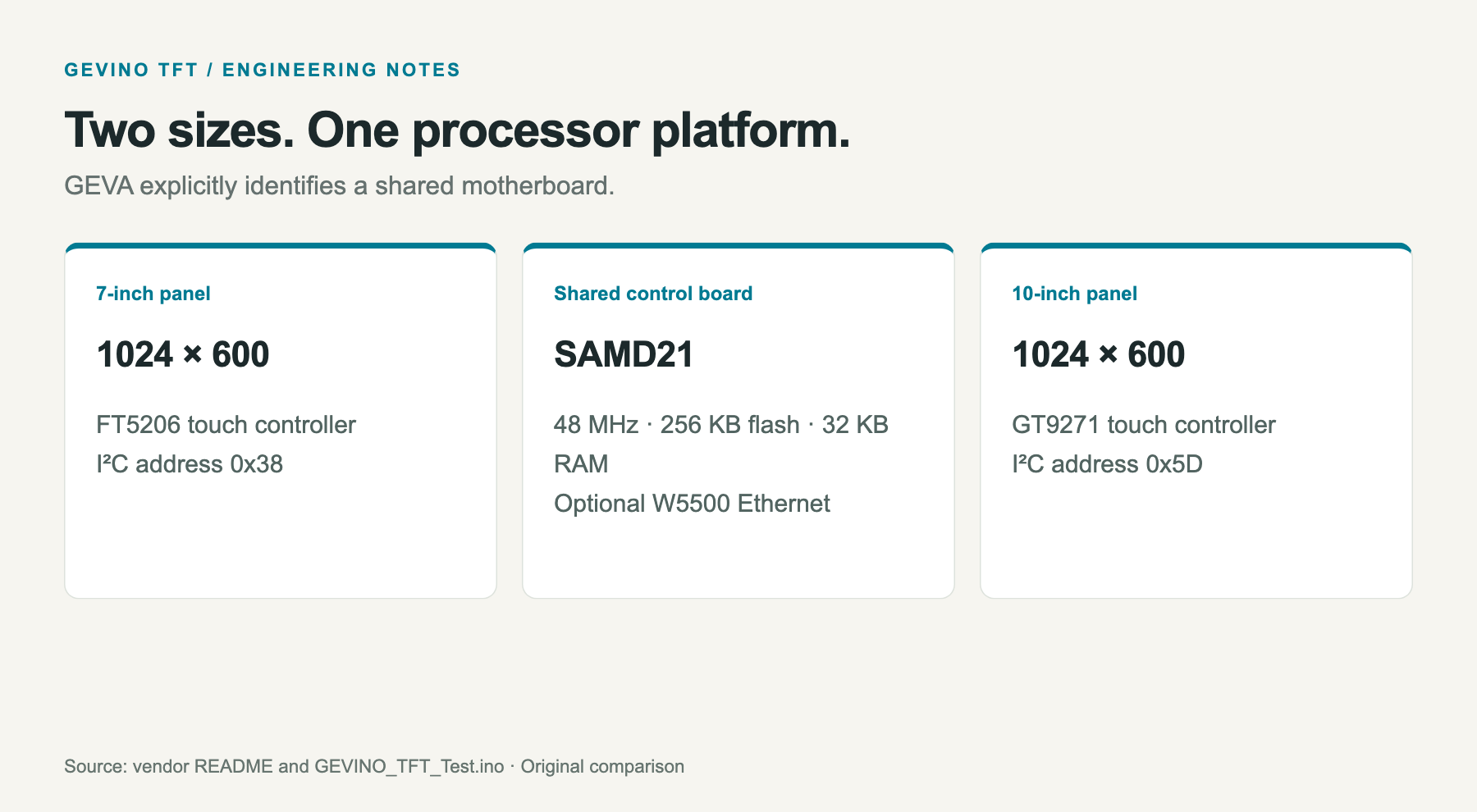Select the 1024 × 600 value in 10-inch card
Image resolution: width=1477 pixels, height=812 pixels.
point(1098,354)
